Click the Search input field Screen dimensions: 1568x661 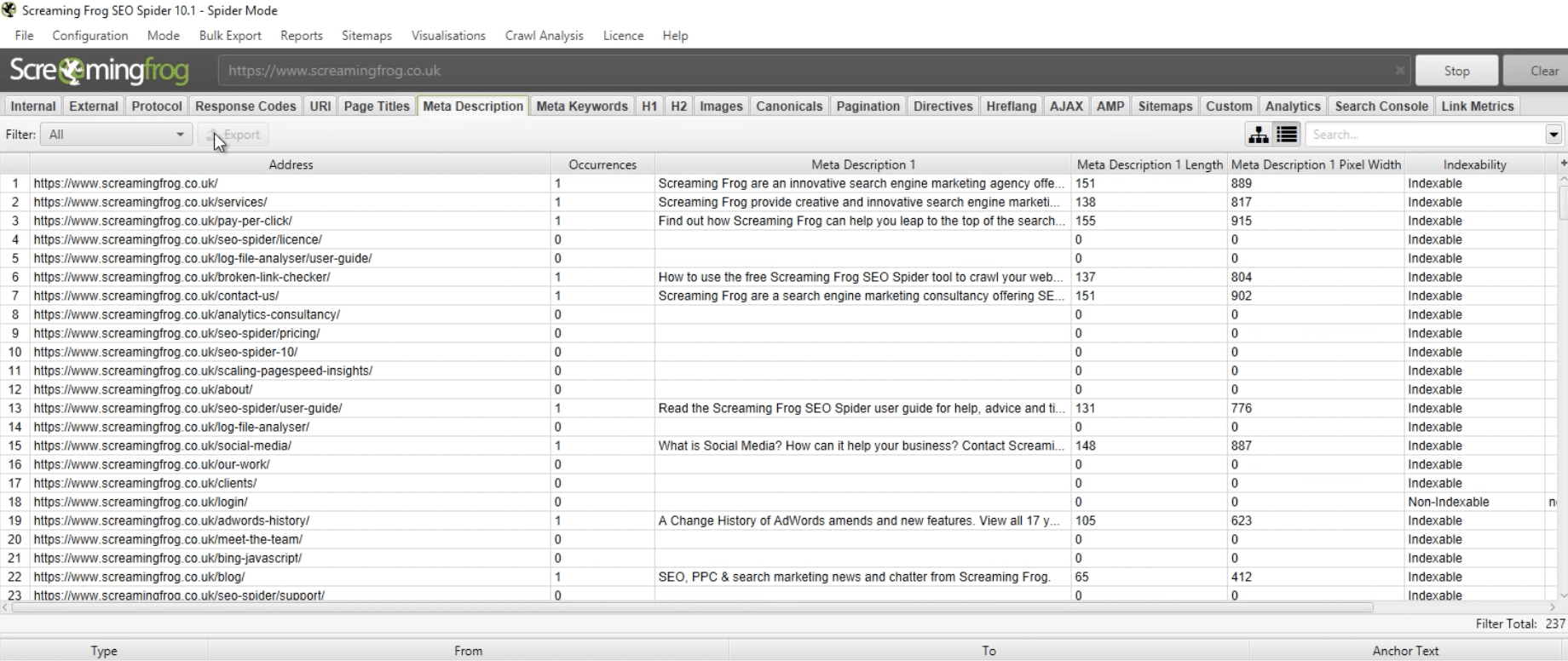[x=1426, y=135]
